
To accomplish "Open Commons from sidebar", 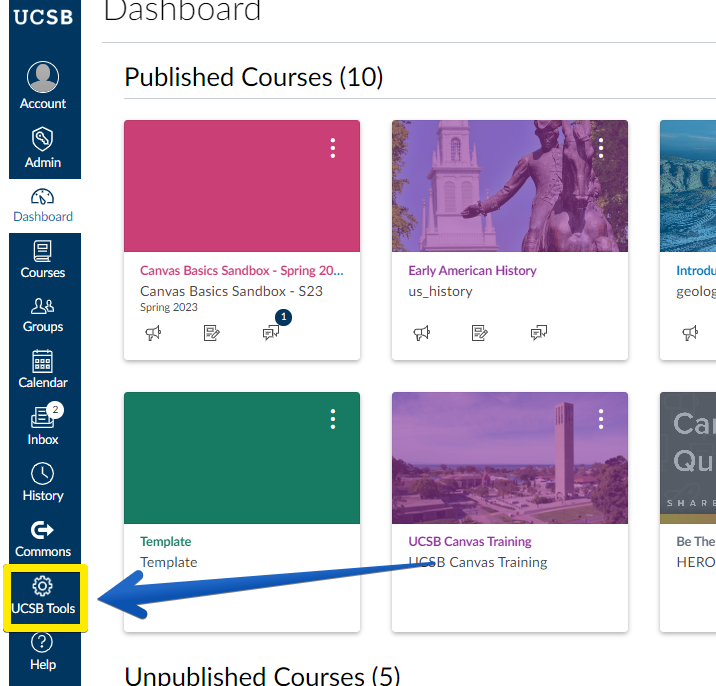I will 43,539.
